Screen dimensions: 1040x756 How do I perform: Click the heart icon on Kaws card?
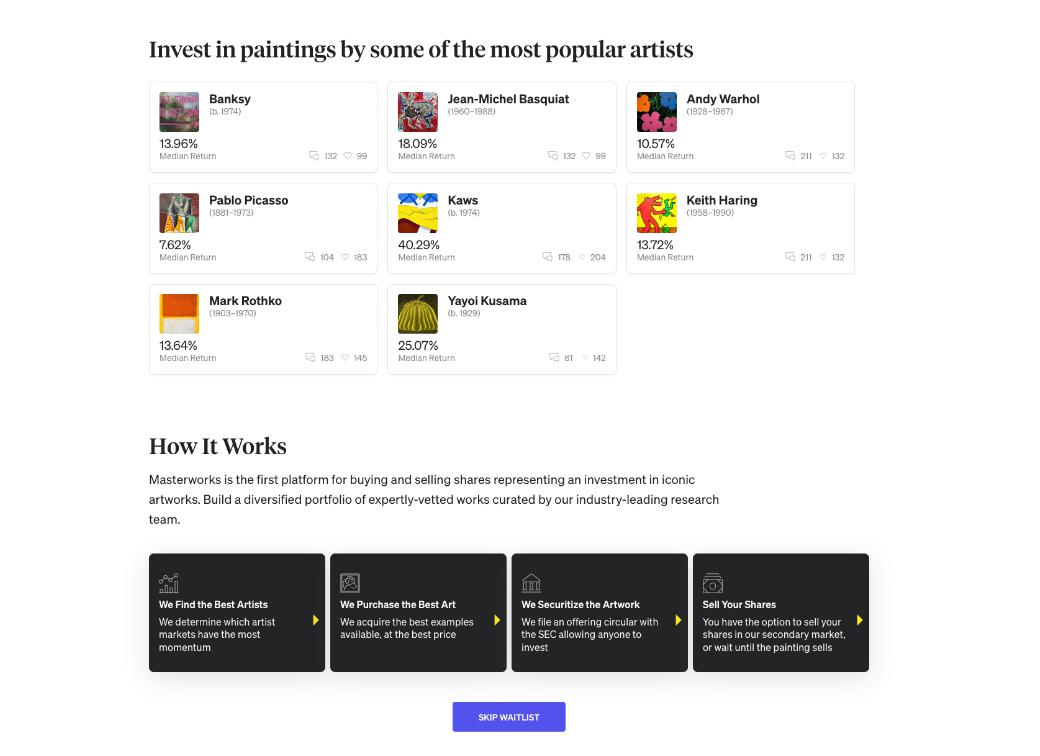[582, 257]
